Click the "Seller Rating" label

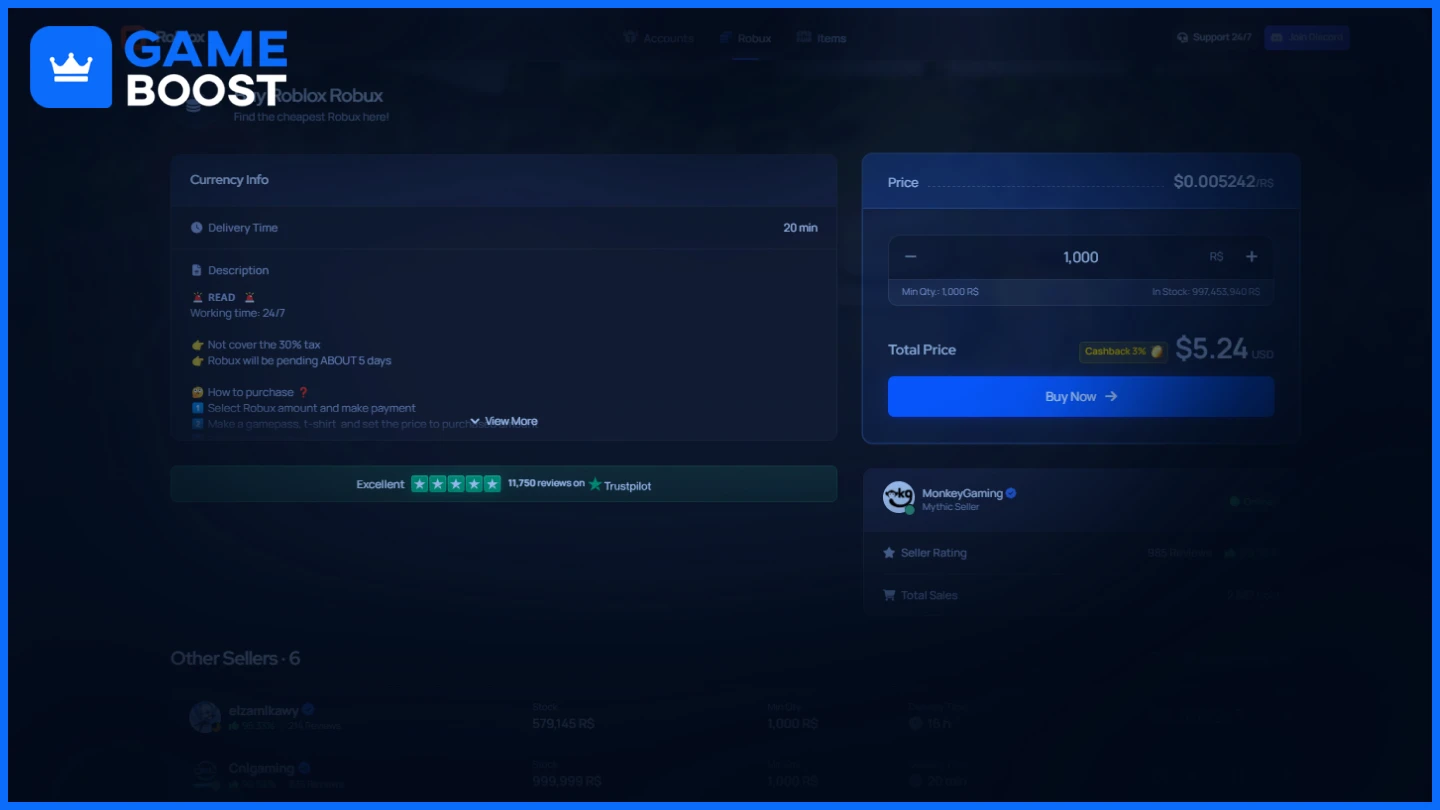[x=934, y=553]
